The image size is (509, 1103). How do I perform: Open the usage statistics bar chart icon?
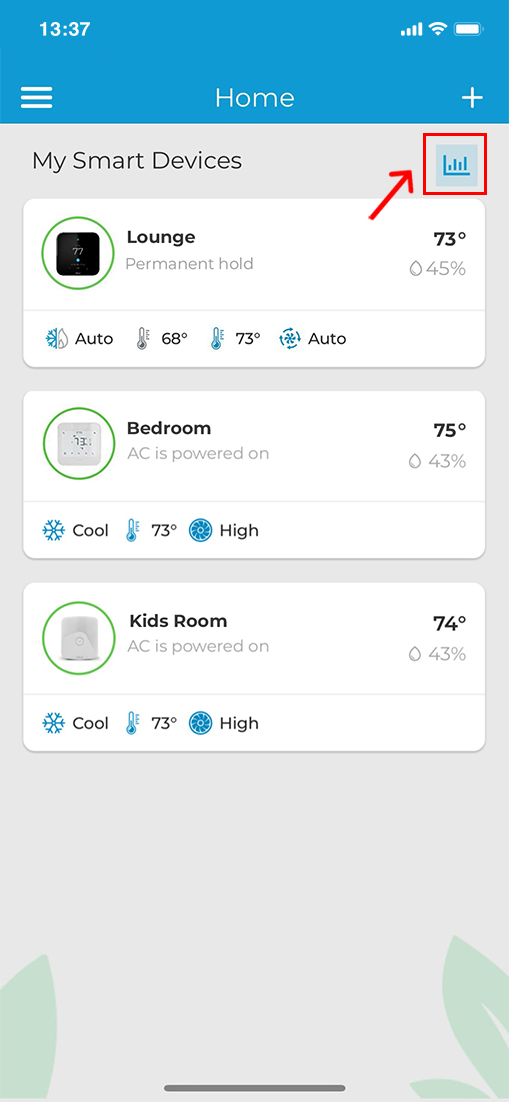tap(456, 165)
